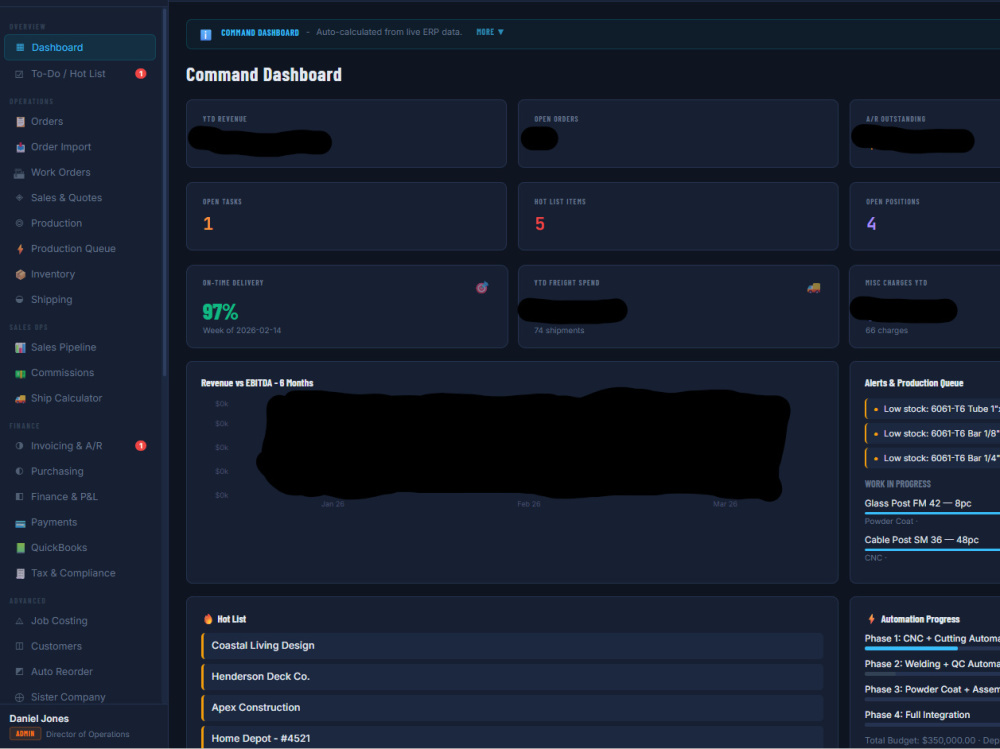The width and height of the screenshot is (1000, 749).
Task: Click the Job Costing triangle icon
Action: (19, 621)
